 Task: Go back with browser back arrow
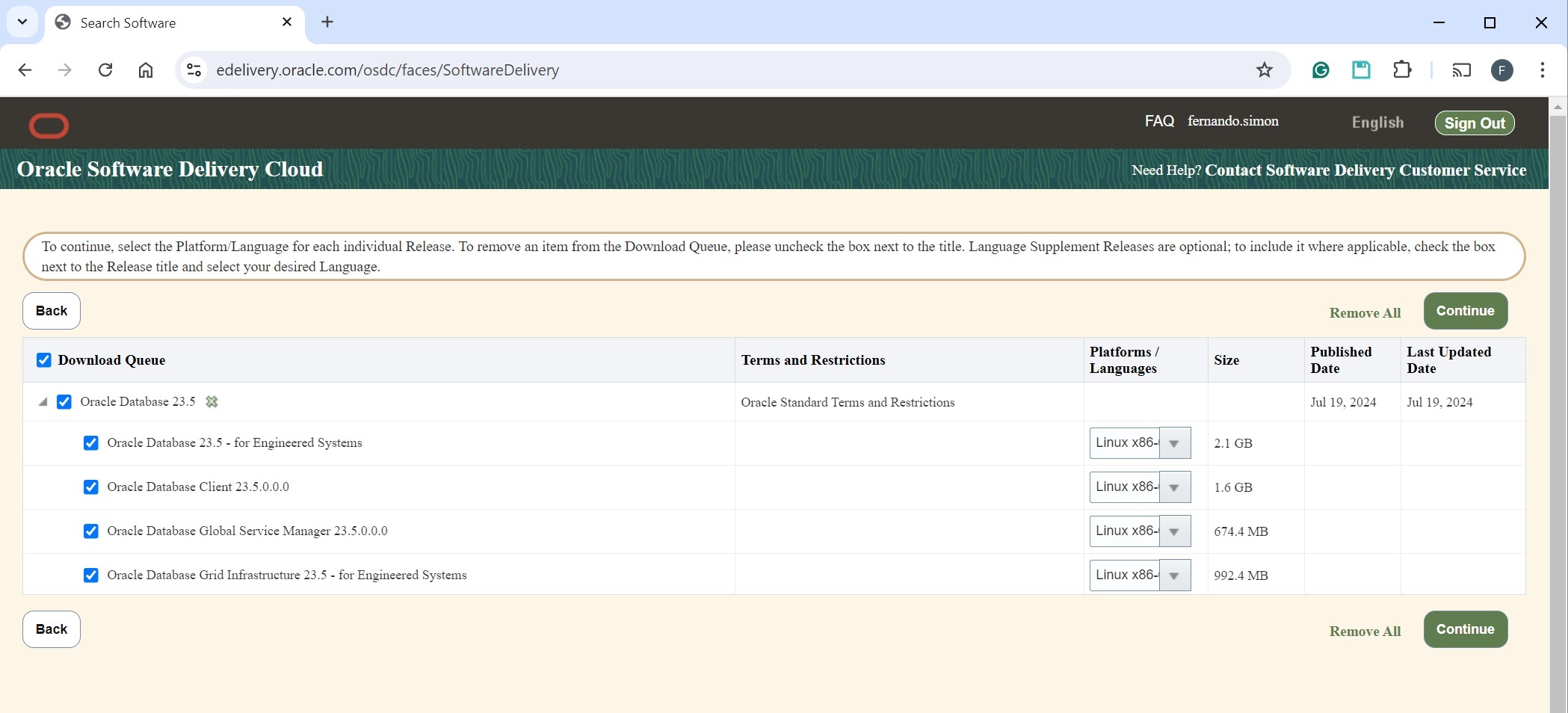(x=25, y=70)
